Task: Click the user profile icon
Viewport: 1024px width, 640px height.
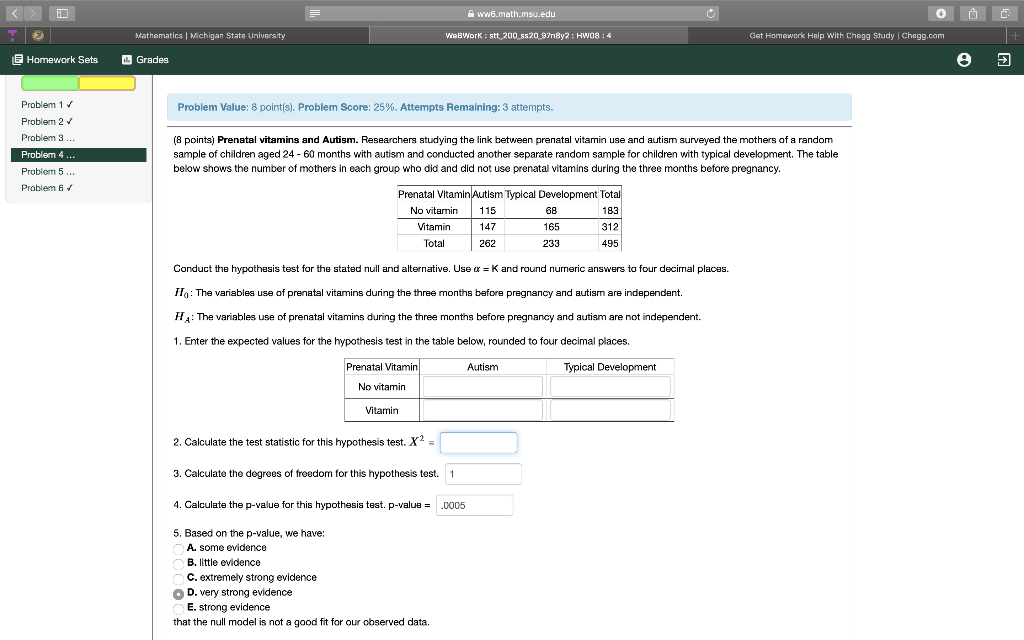Action: 963,59
